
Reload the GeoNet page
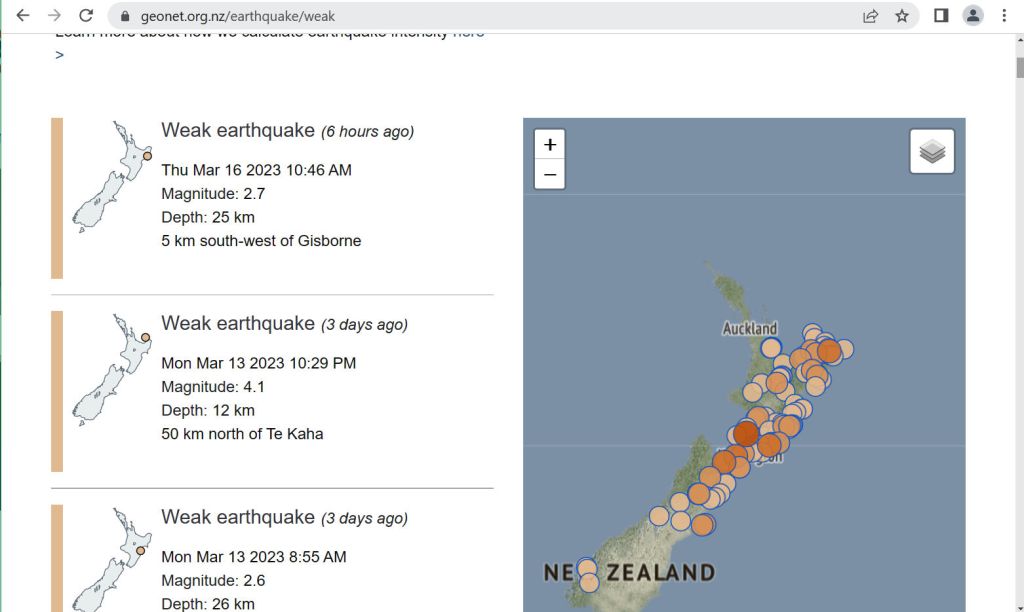pyautogui.click(x=86, y=16)
